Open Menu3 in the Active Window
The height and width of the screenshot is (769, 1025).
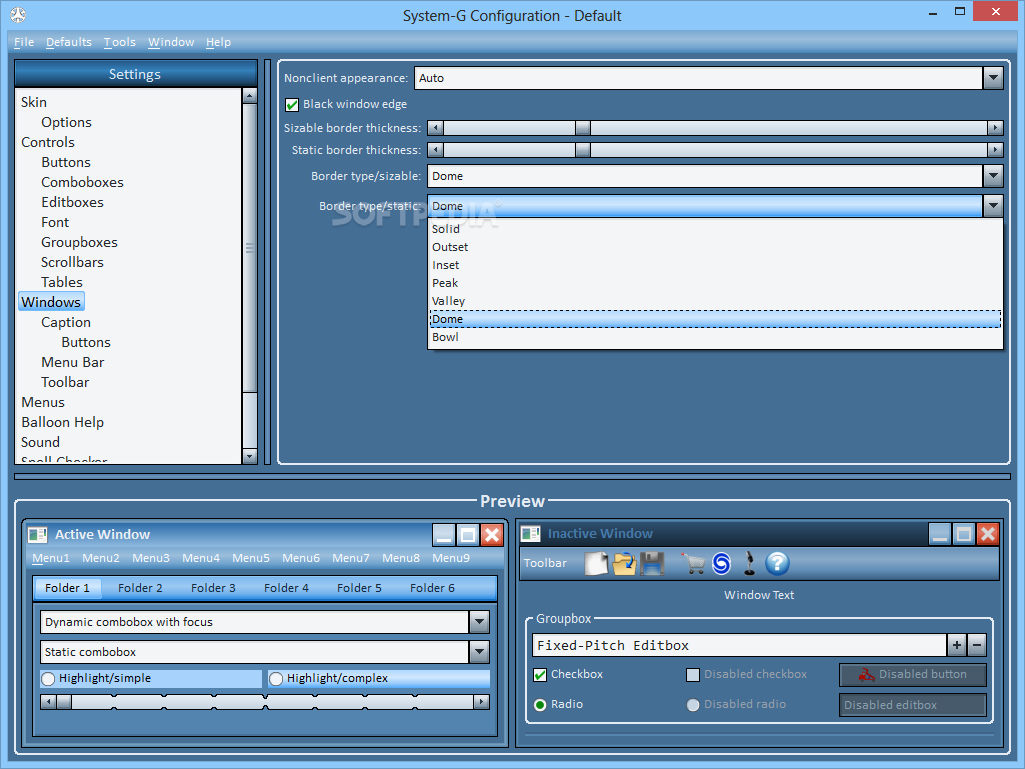point(151,558)
